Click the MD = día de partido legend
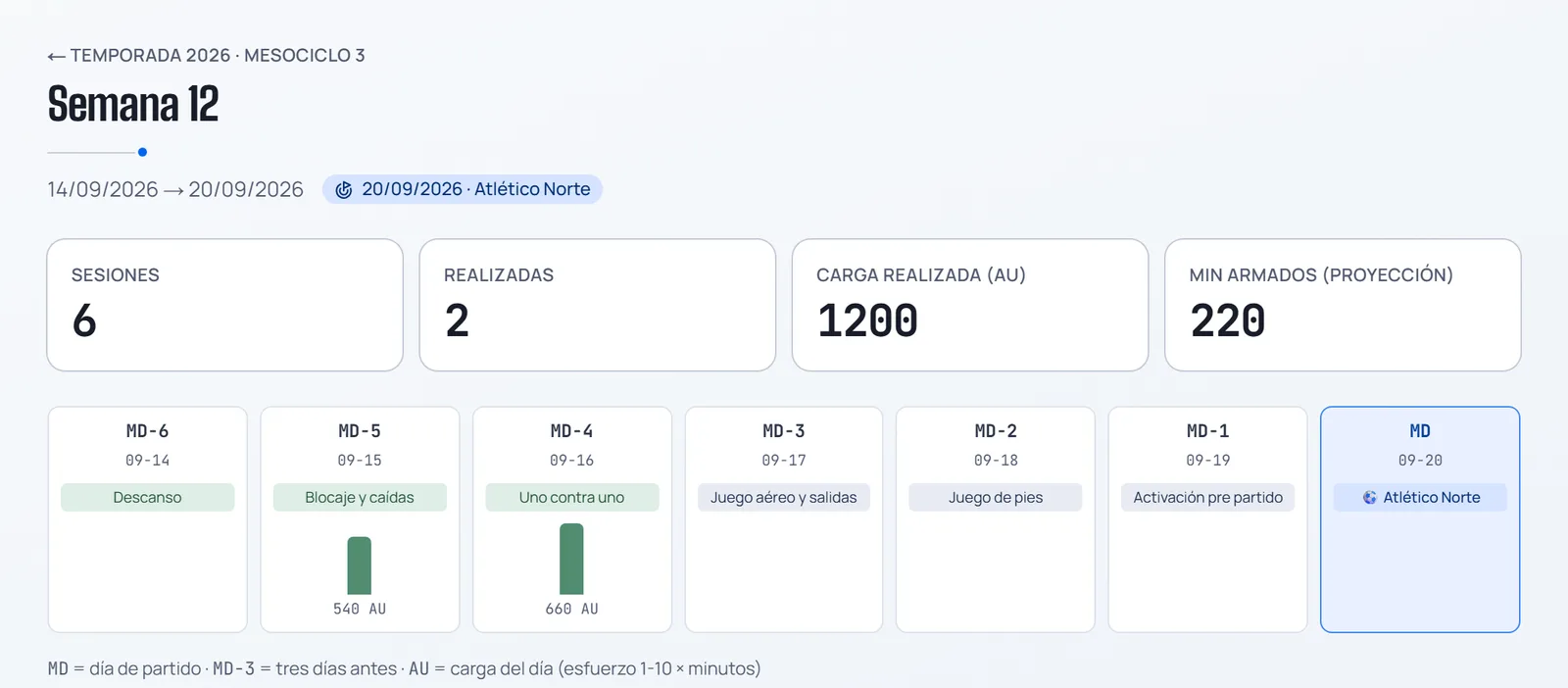 coord(124,668)
